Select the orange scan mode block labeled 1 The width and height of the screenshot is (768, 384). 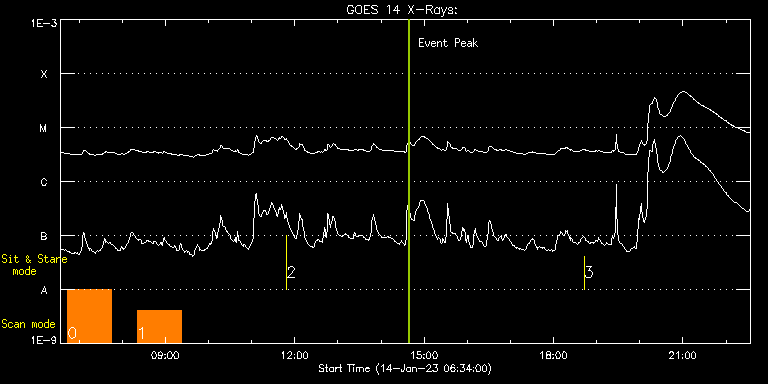[x=160, y=326]
